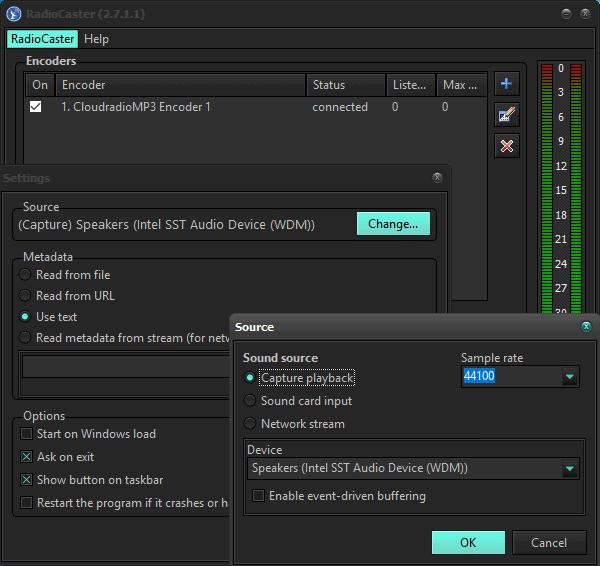
Task: Click the delete encoder red X icon
Action: (507, 146)
